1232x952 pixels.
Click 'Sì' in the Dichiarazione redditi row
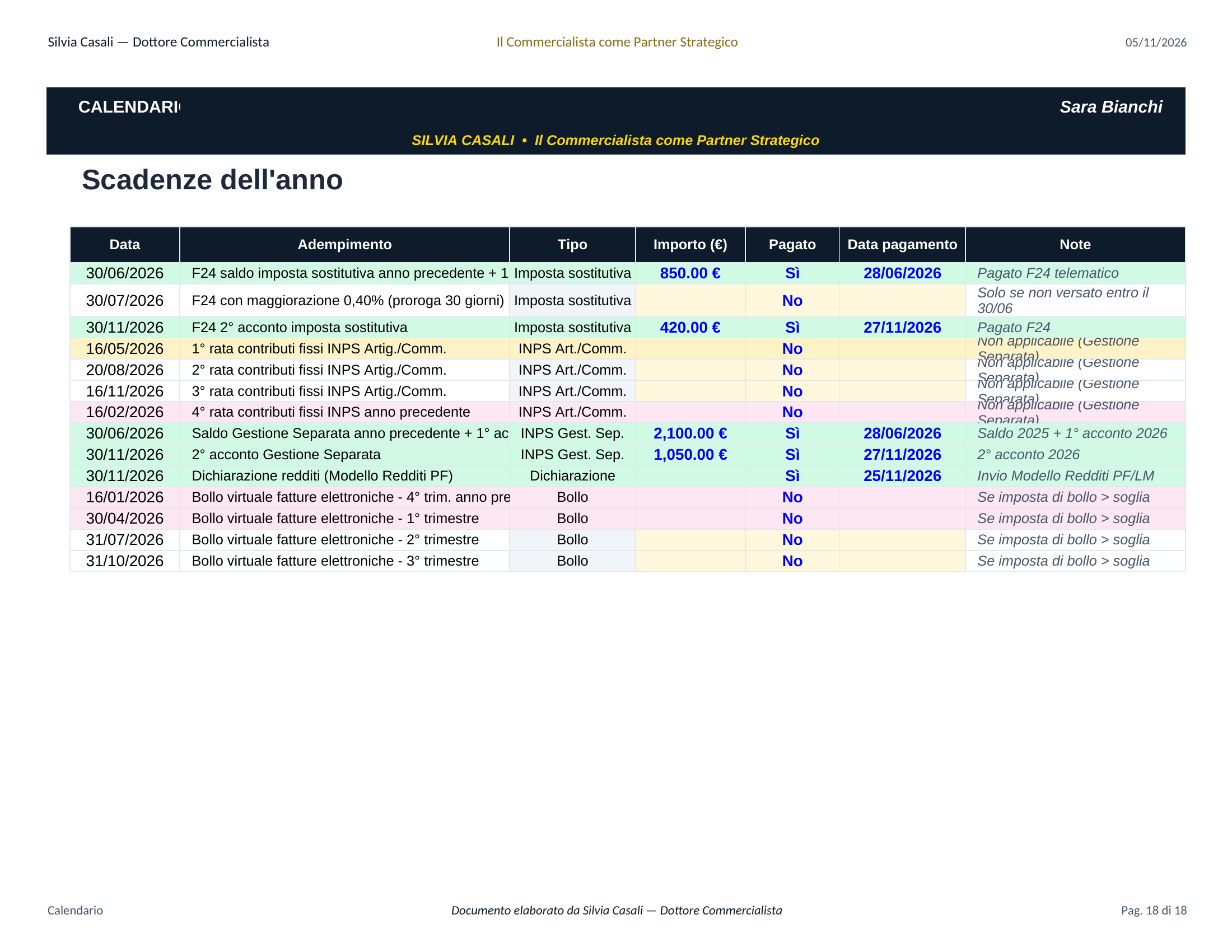pos(792,476)
